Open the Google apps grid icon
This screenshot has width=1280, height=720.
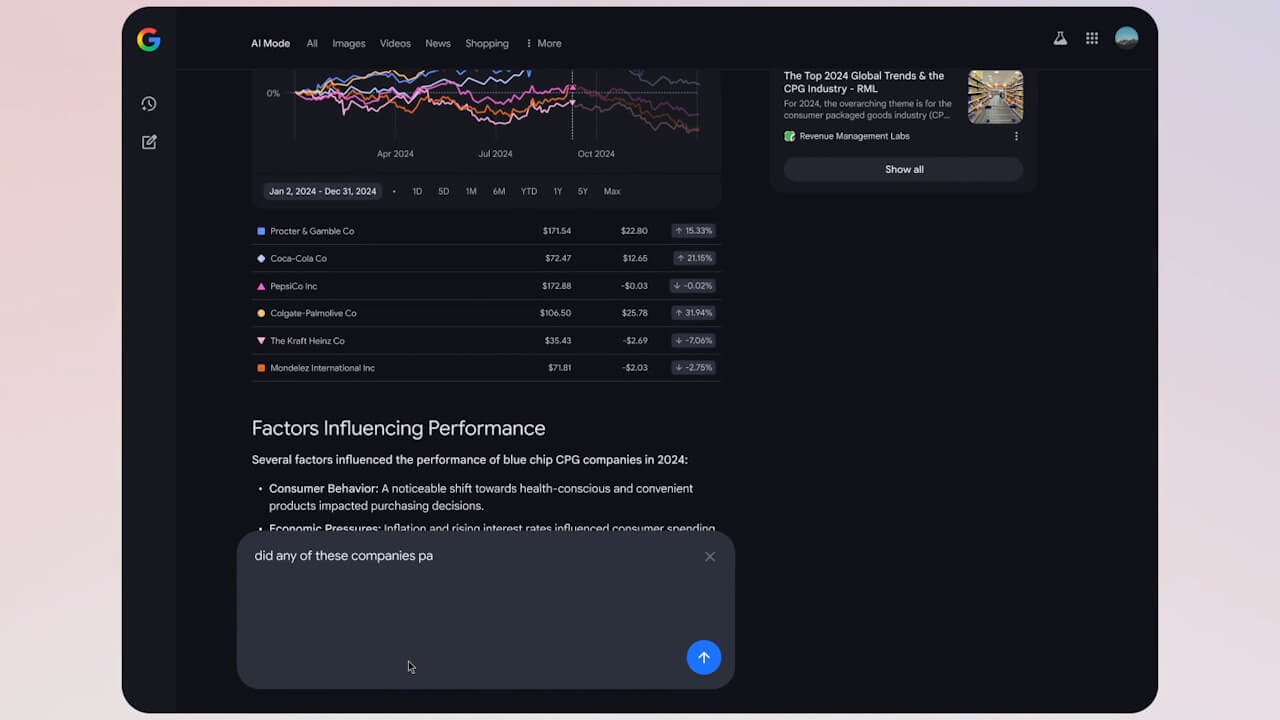(x=1092, y=38)
